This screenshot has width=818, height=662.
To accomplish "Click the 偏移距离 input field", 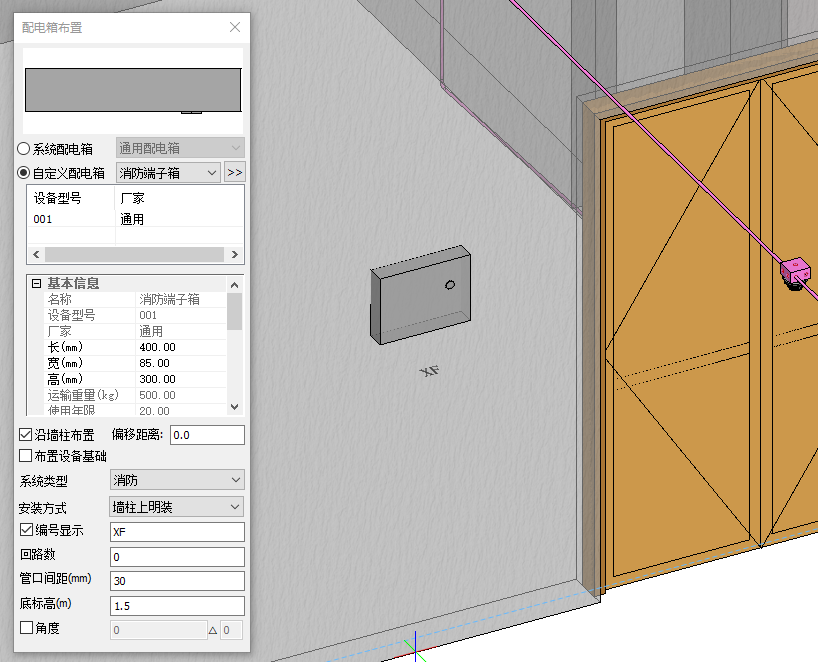I will pos(207,435).
